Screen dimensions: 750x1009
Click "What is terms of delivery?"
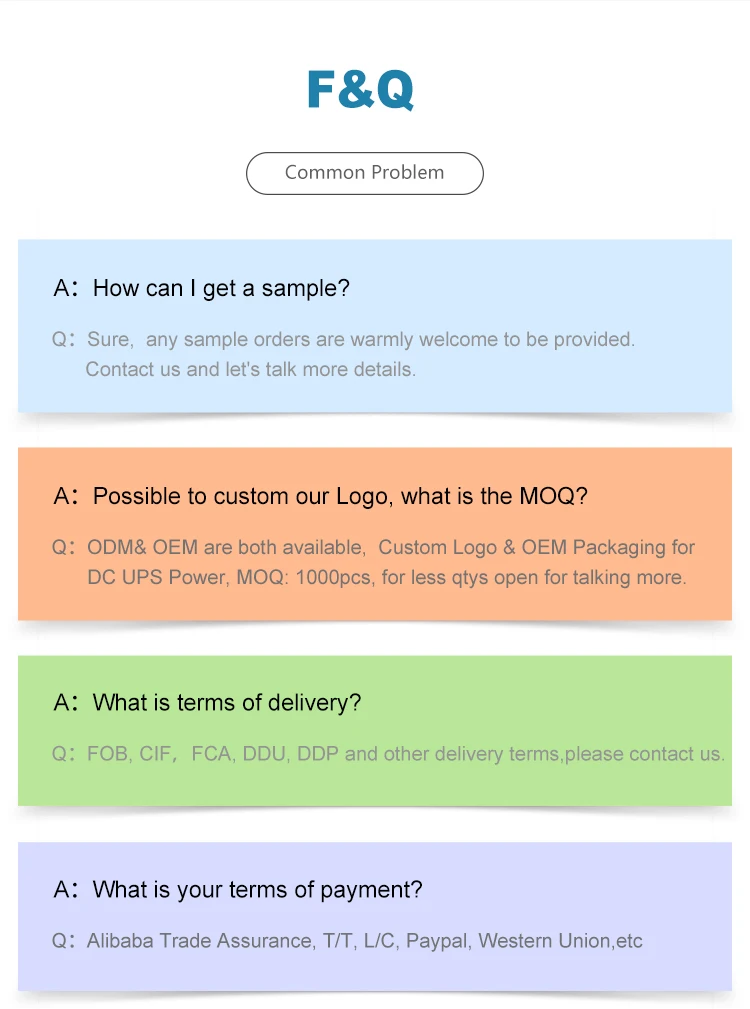coord(227,703)
